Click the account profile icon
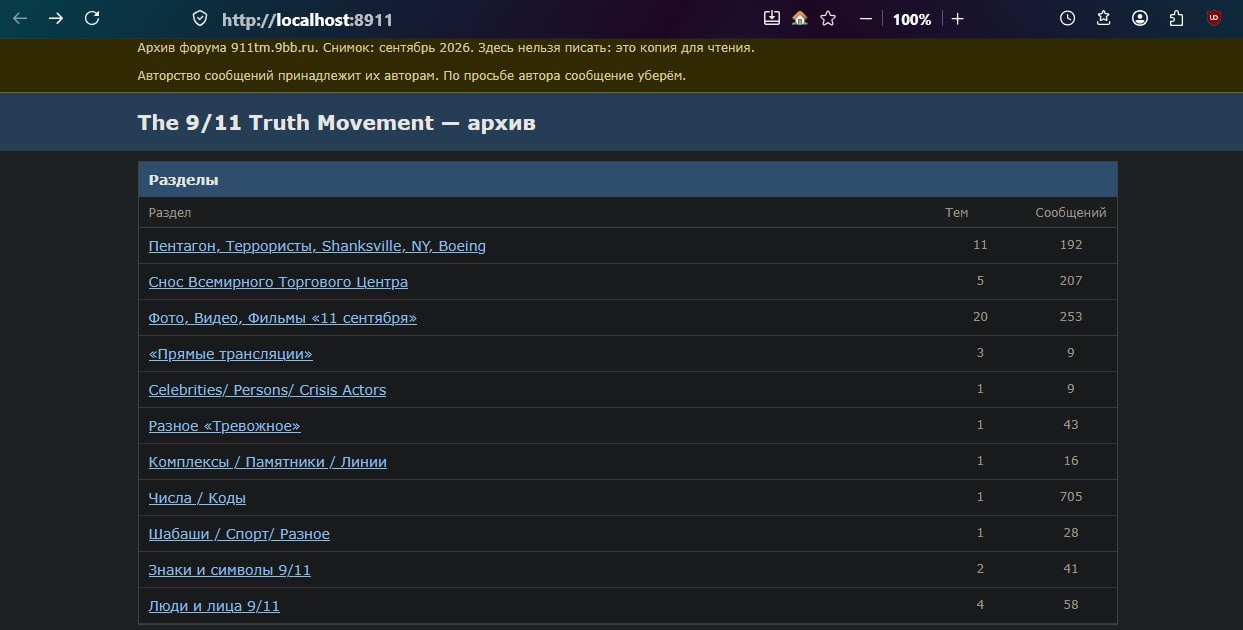Viewport: 1243px width, 630px height. [x=1140, y=18]
